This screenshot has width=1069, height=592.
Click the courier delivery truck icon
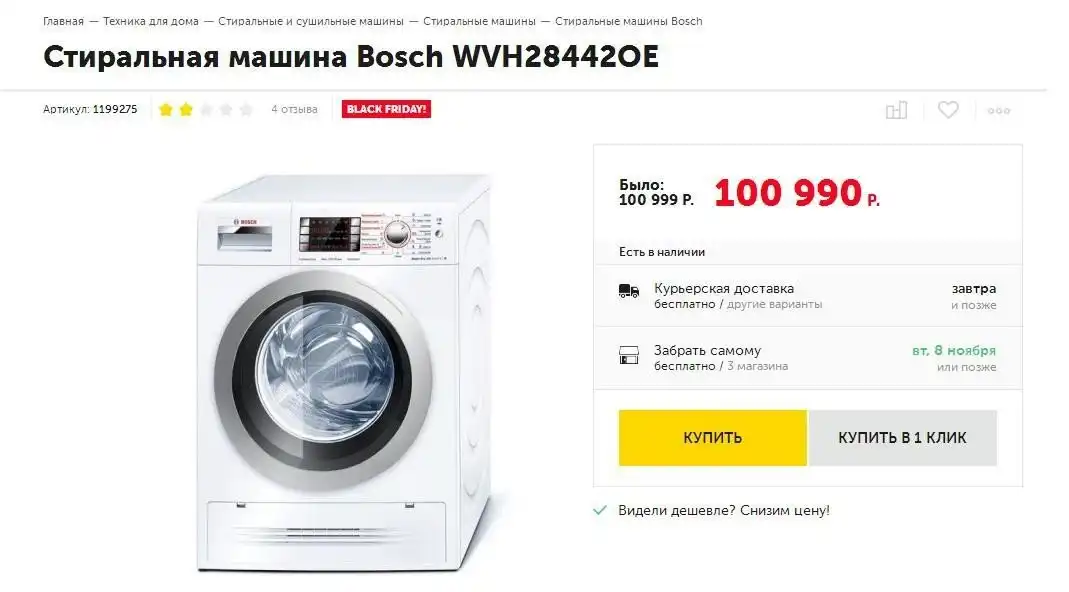pyautogui.click(x=629, y=292)
